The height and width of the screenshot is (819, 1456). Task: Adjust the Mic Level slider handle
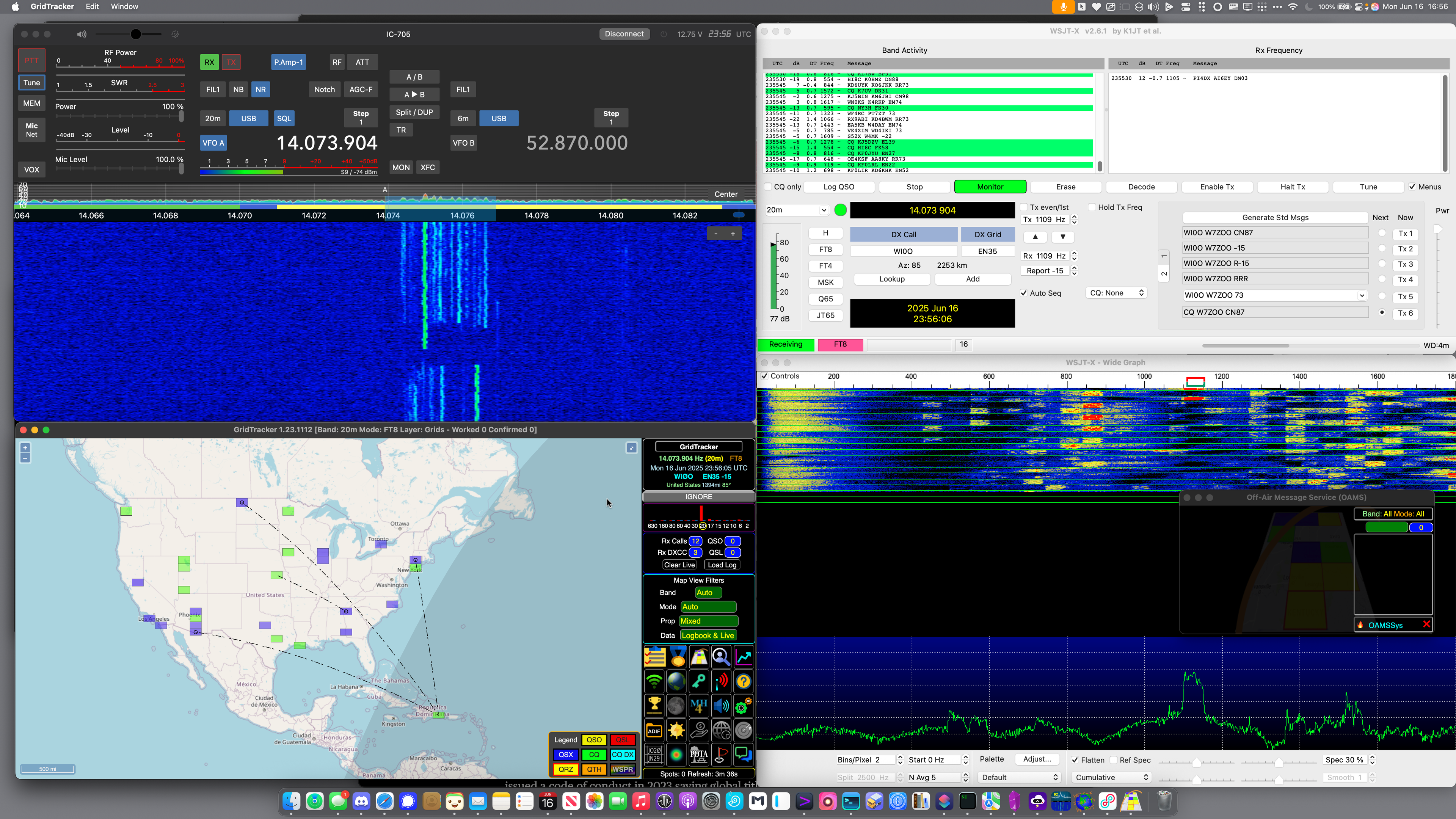[x=181, y=168]
